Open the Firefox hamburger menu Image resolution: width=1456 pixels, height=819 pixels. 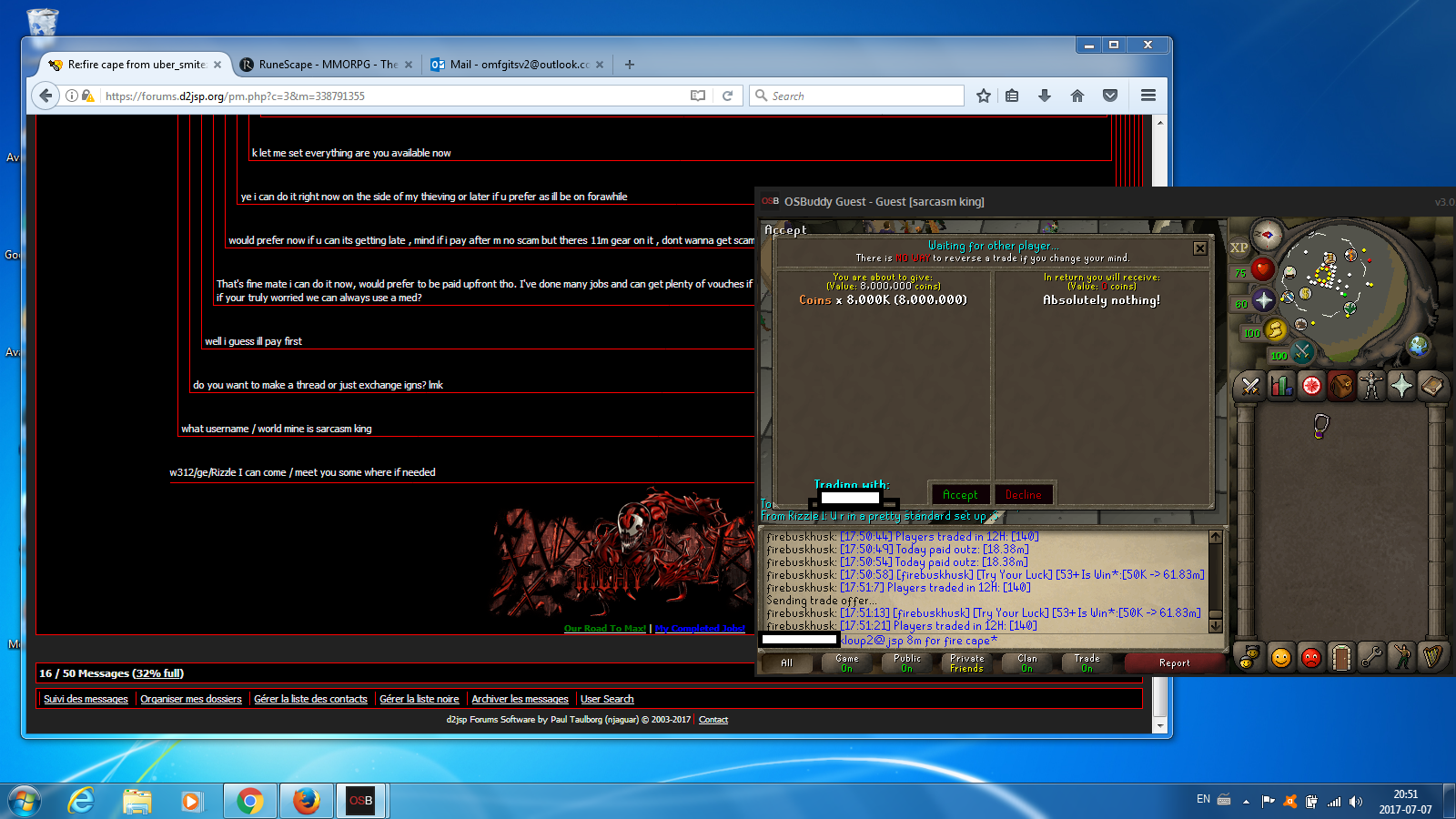point(1148,96)
